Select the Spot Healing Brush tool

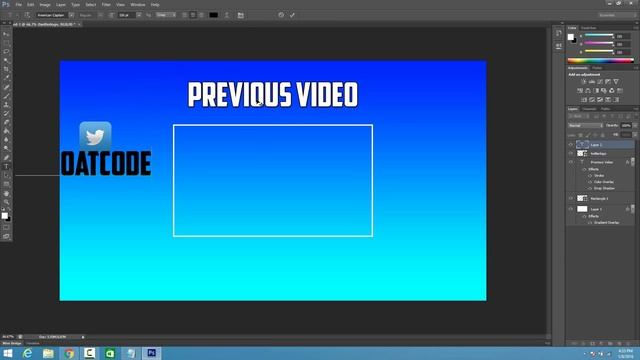[6, 87]
